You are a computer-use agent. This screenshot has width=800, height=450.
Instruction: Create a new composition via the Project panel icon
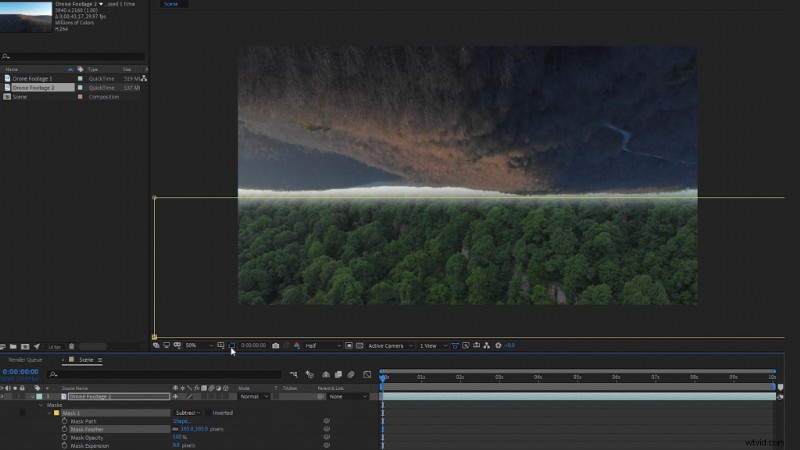[x=24, y=346]
